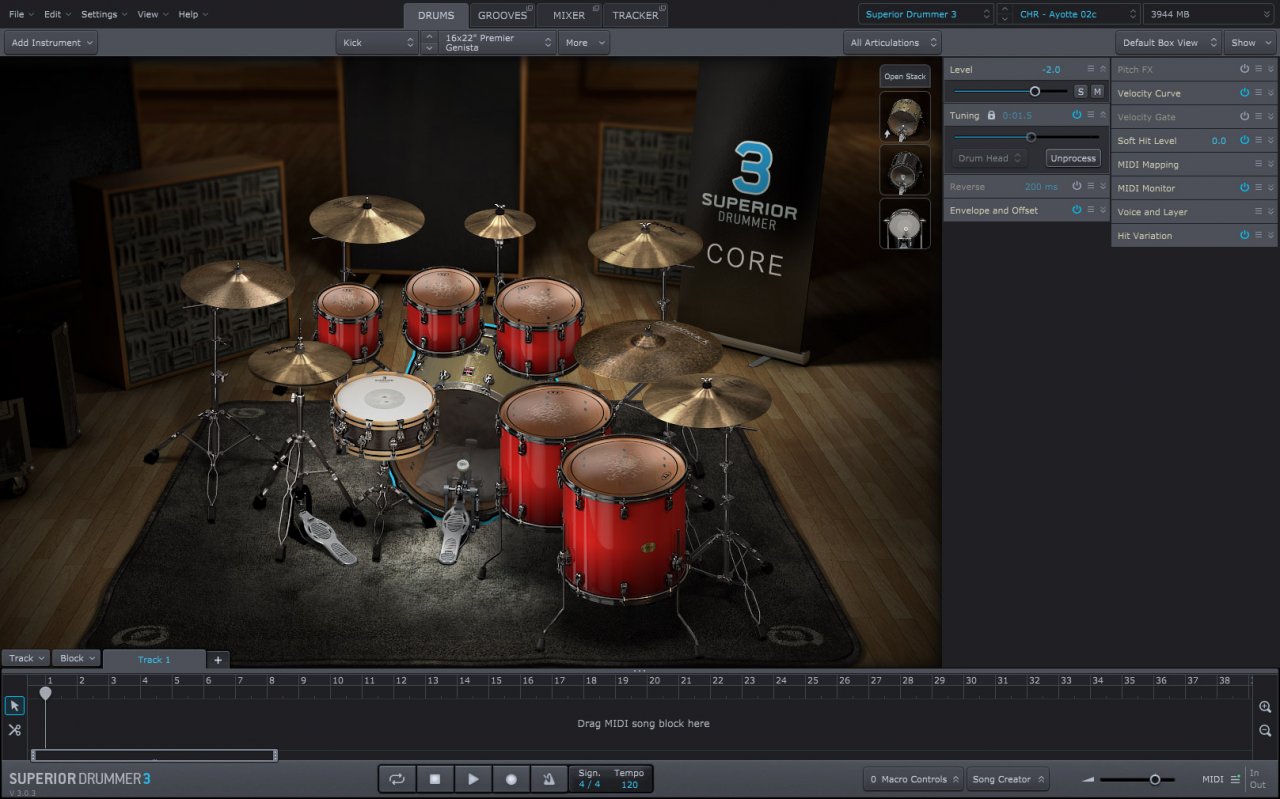The width and height of the screenshot is (1280, 799).
Task: Toggle Envelope and Offset power button
Action: (x=1077, y=210)
